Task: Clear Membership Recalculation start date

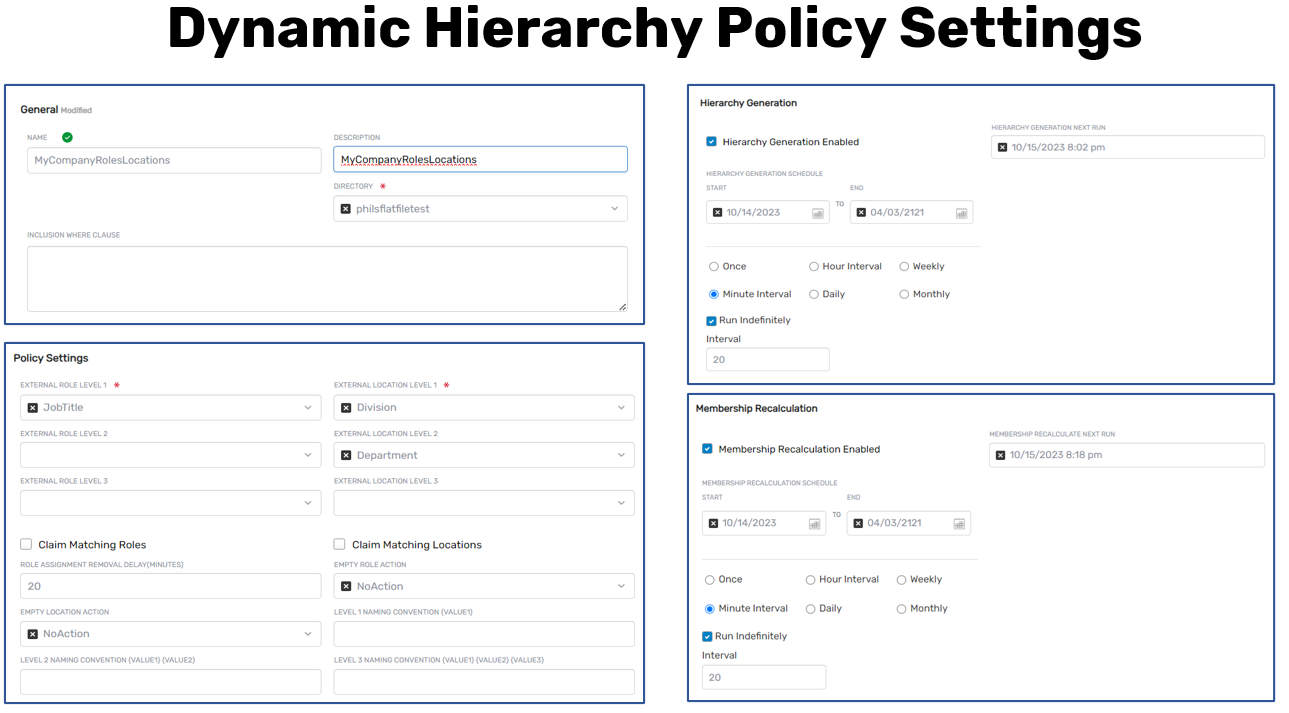Action: [713, 523]
